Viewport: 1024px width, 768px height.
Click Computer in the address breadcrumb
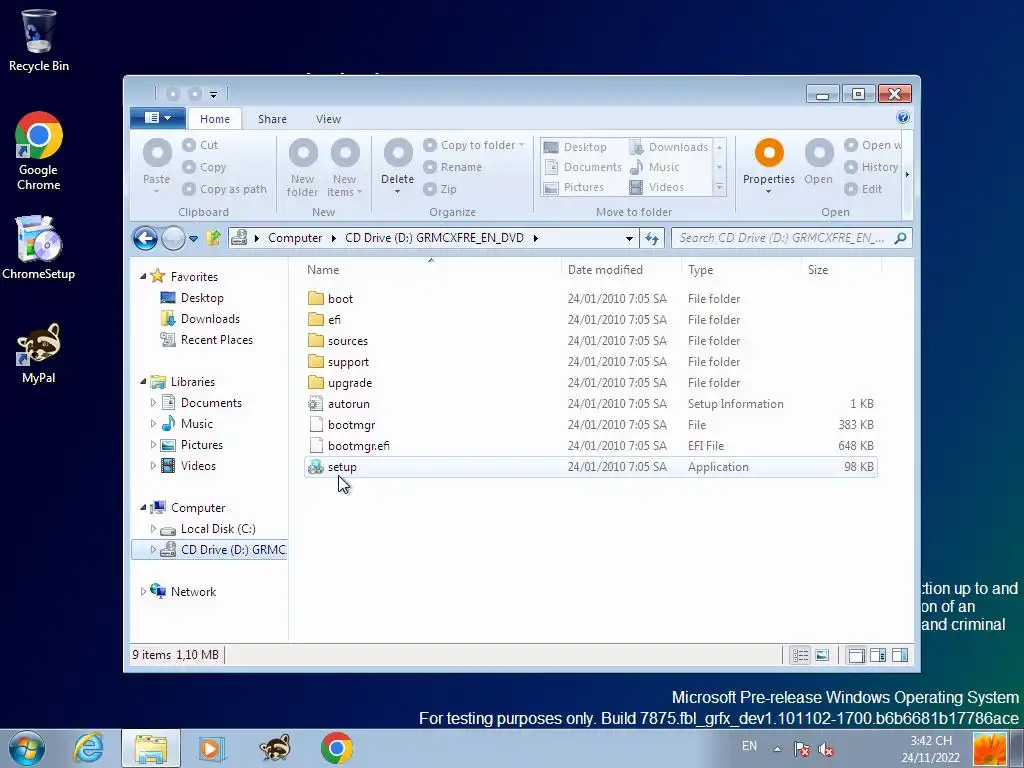click(295, 238)
